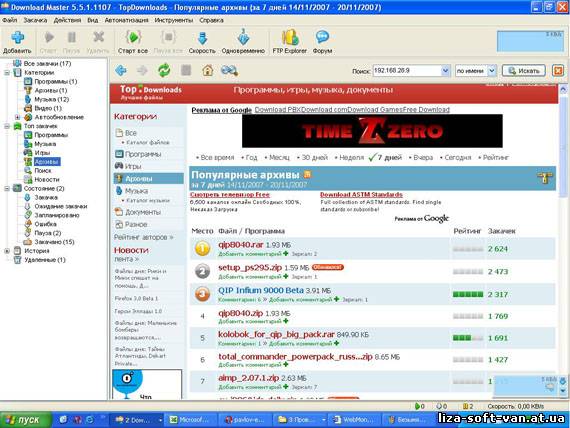The height and width of the screenshot is (428, 570).
Task: Expand the Автообновление tree node
Action: [x=17, y=117]
